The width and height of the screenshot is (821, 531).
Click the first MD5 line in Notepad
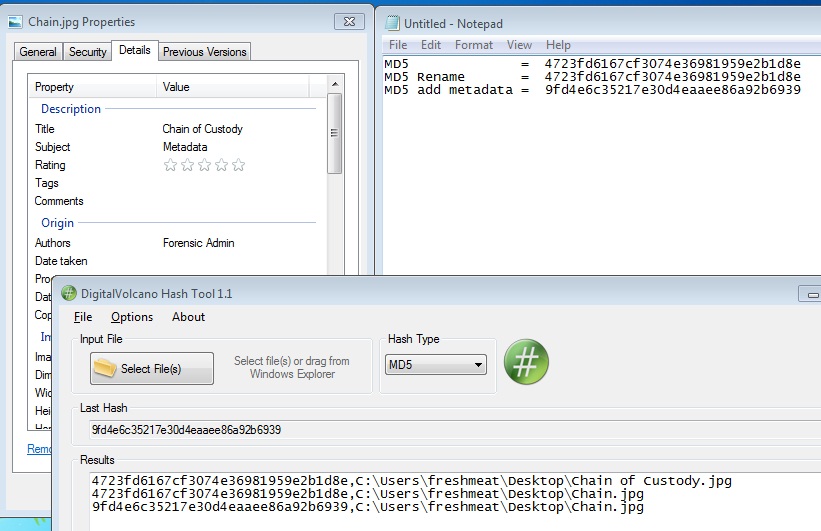592,64
